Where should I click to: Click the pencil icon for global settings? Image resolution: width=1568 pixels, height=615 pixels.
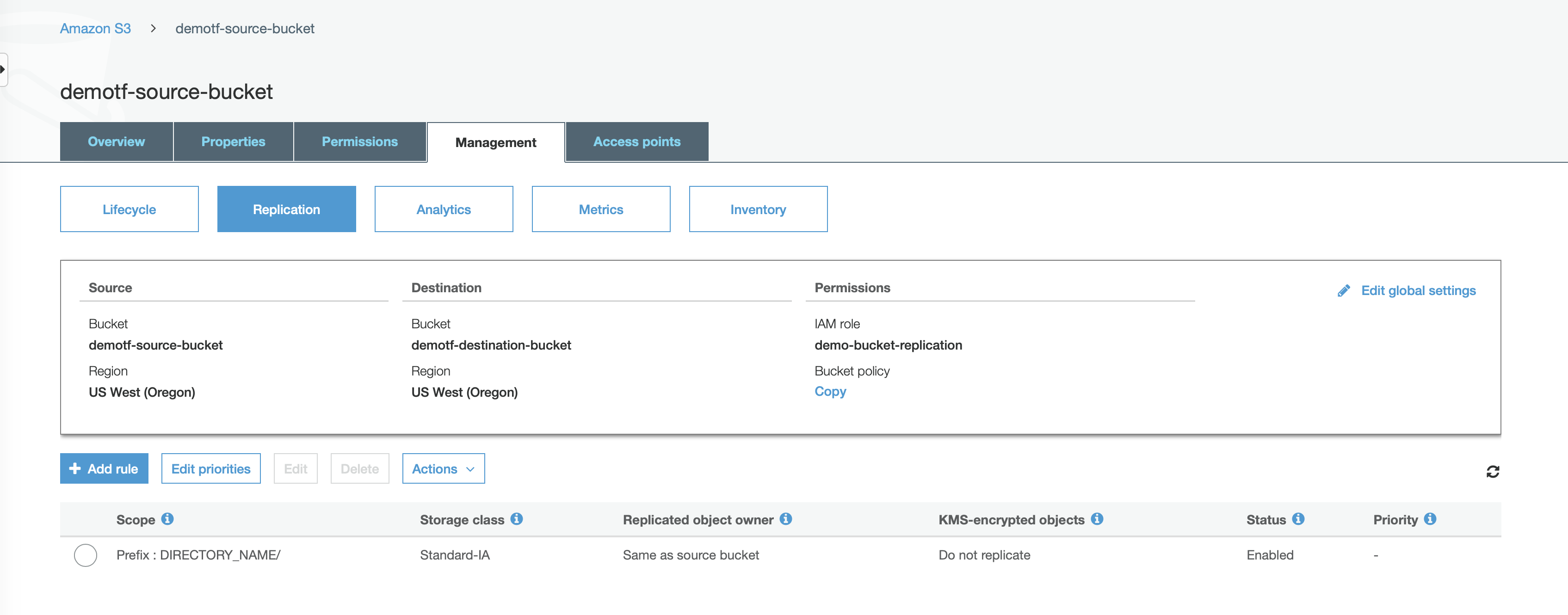tap(1343, 291)
